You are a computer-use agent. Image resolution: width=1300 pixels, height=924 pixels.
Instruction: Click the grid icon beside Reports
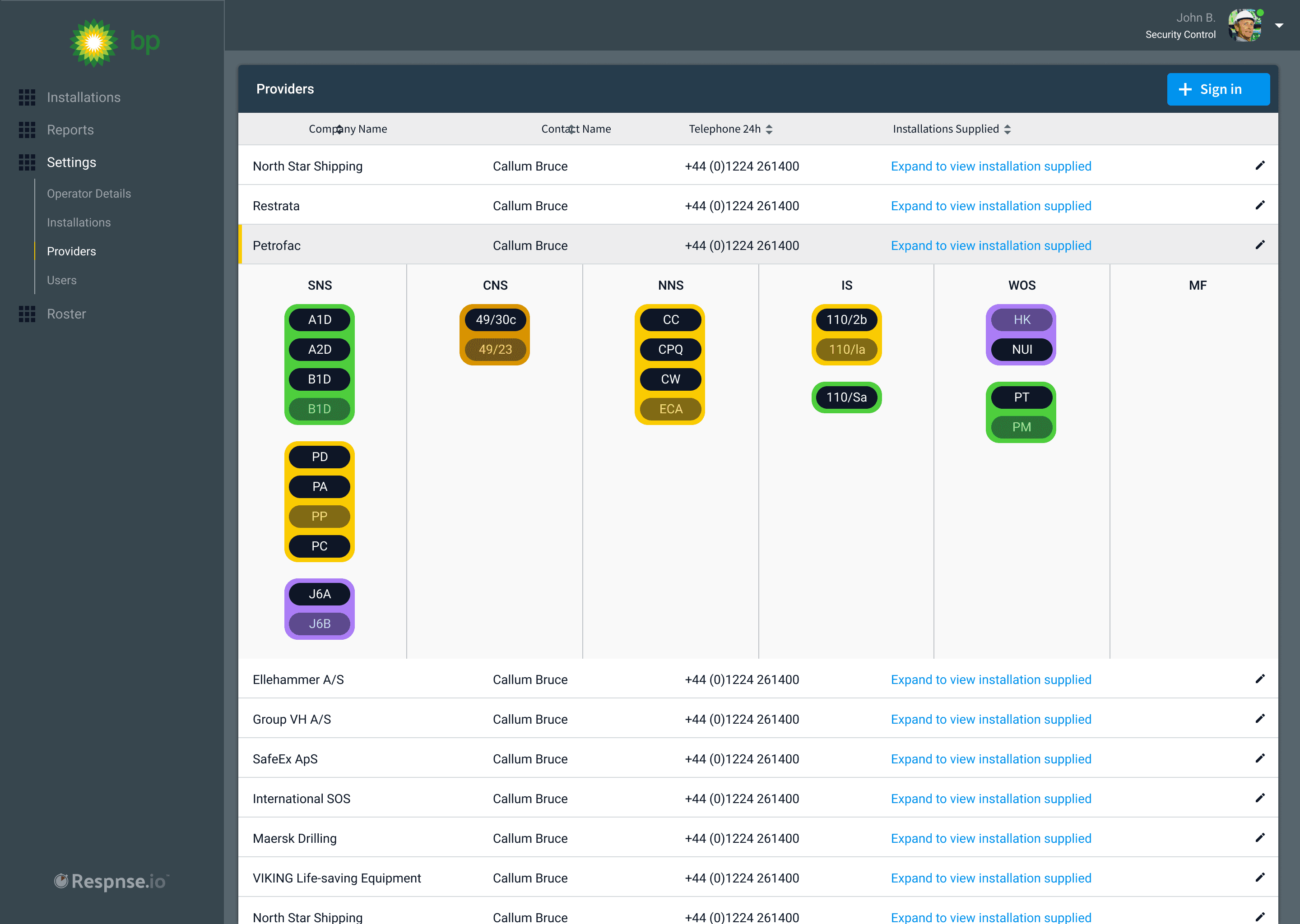[27, 130]
